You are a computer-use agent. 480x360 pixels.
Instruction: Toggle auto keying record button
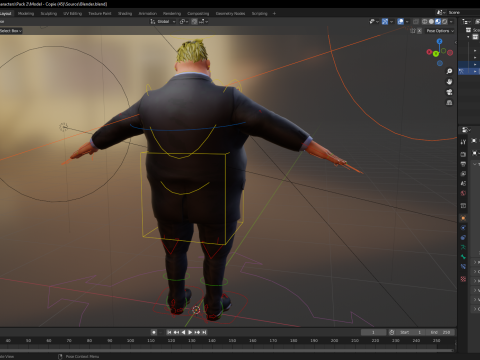154,332
